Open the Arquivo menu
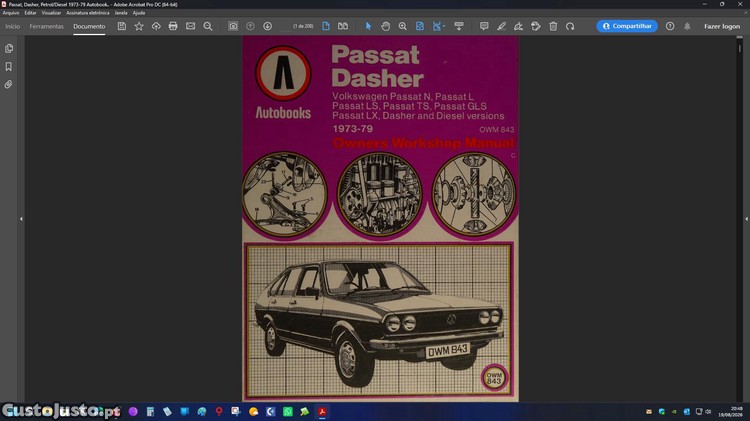This screenshot has width=750, height=421. point(11,13)
